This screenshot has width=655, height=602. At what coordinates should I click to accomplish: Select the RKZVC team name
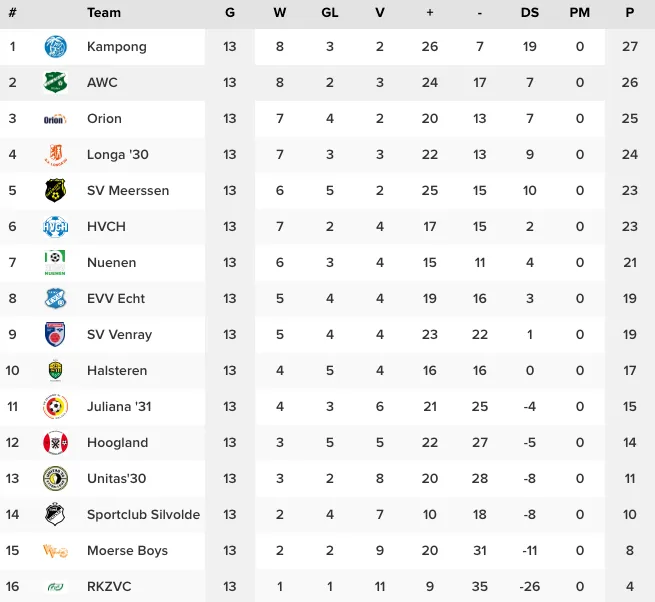(109, 587)
